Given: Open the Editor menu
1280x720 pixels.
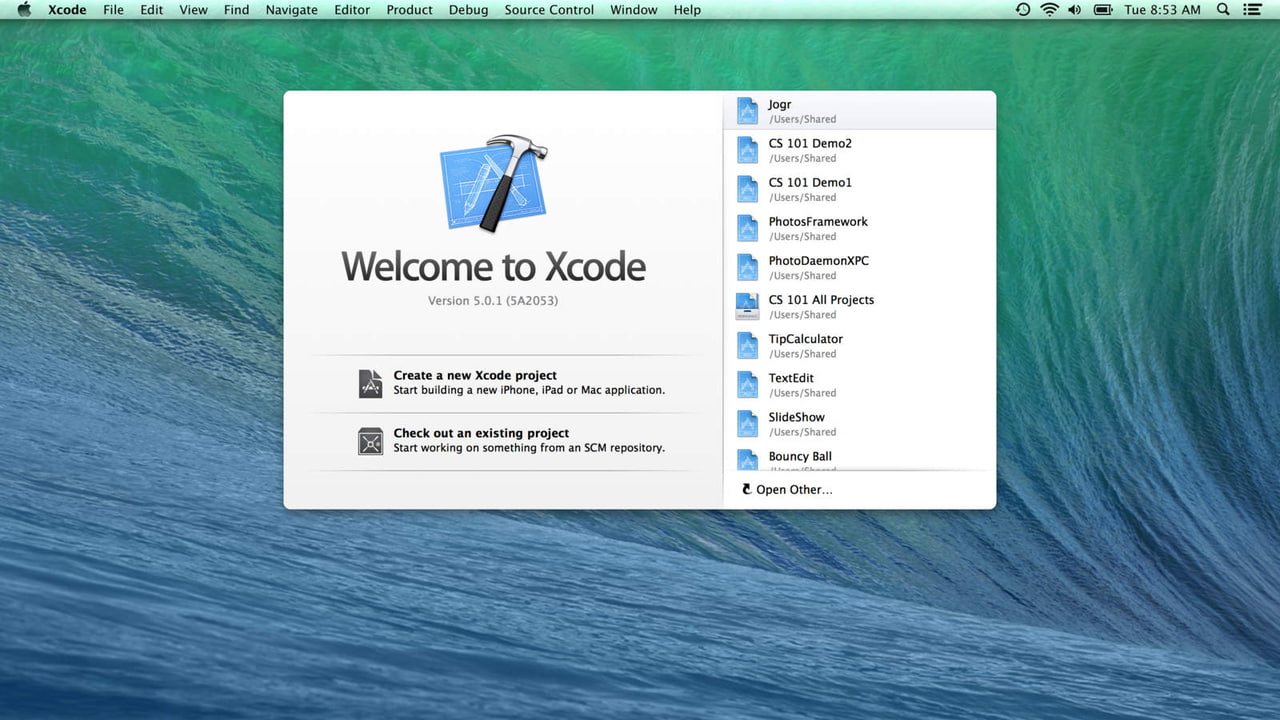Looking at the screenshot, I should 352,10.
